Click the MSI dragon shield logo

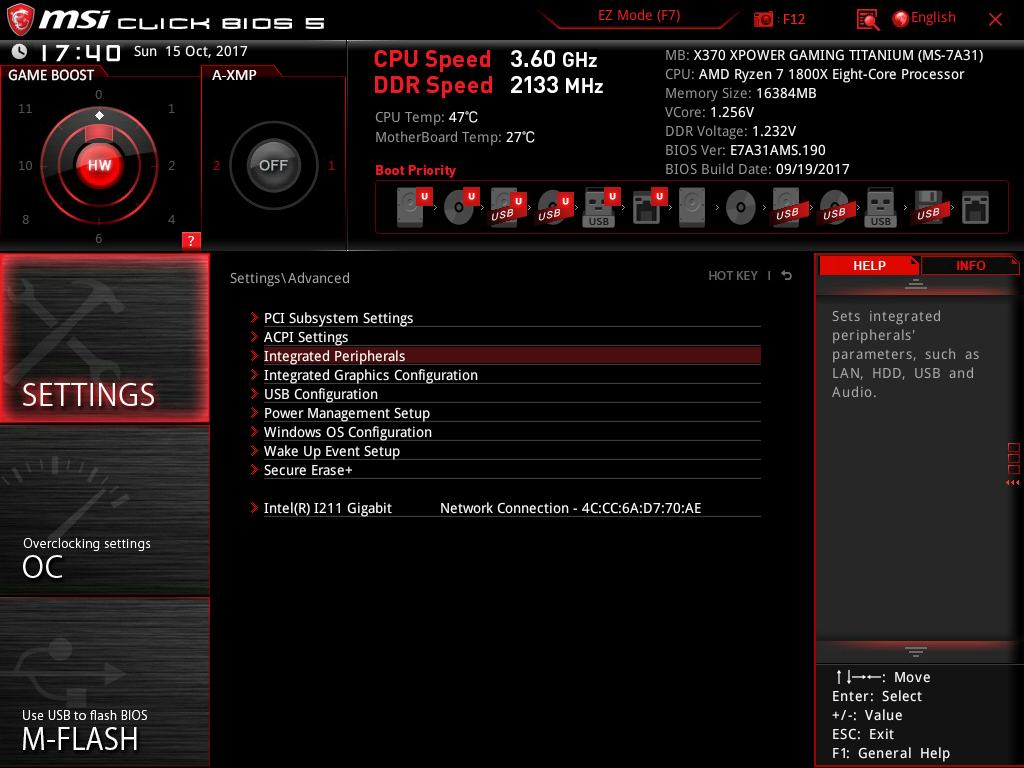tap(20, 20)
